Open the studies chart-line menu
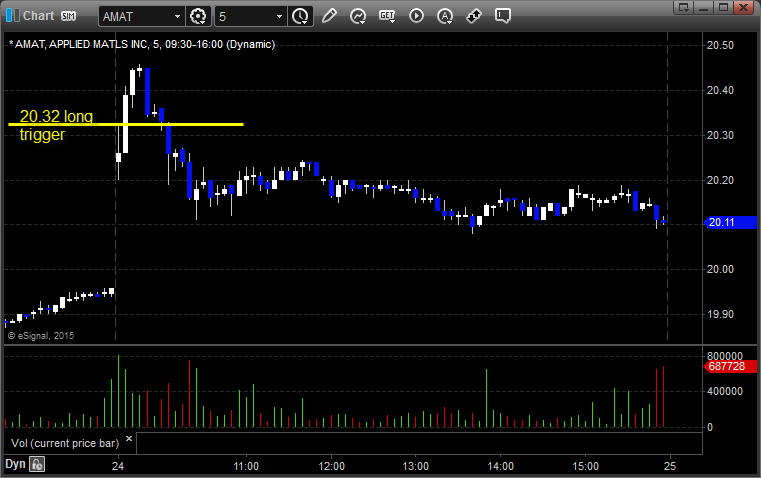Viewport: 761px width, 478px height. coord(358,16)
